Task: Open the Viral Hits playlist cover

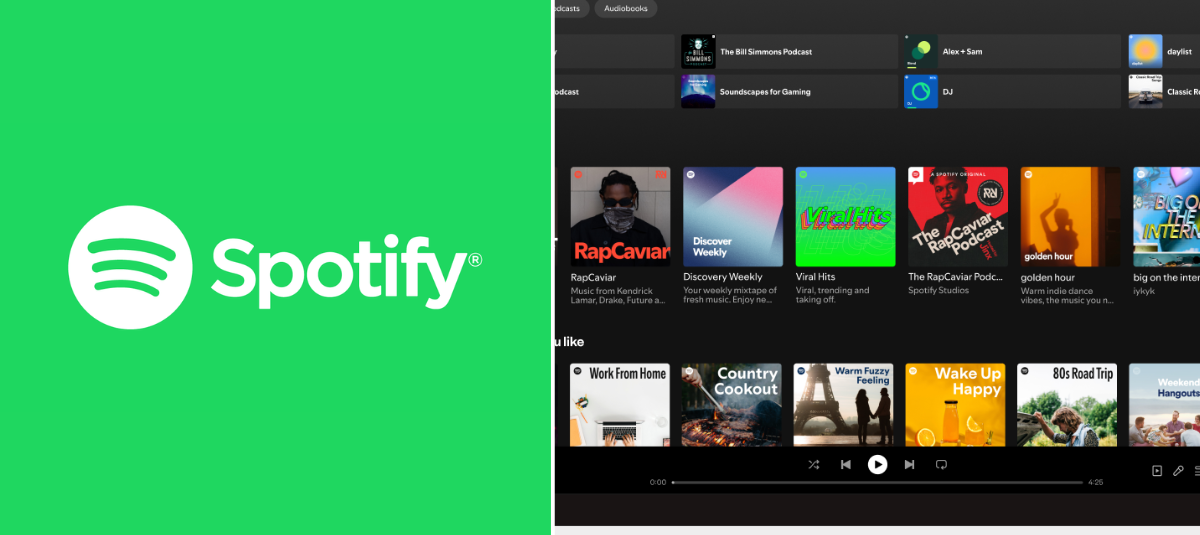Action: [x=845, y=216]
